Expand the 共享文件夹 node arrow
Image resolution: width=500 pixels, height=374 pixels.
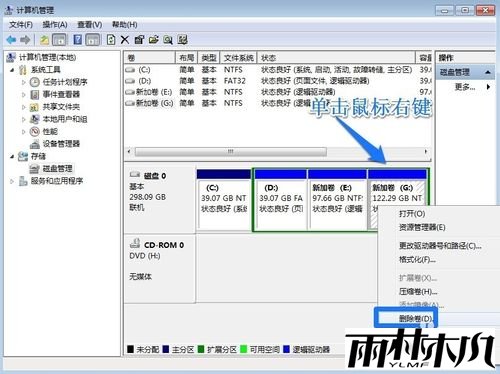coord(24,107)
